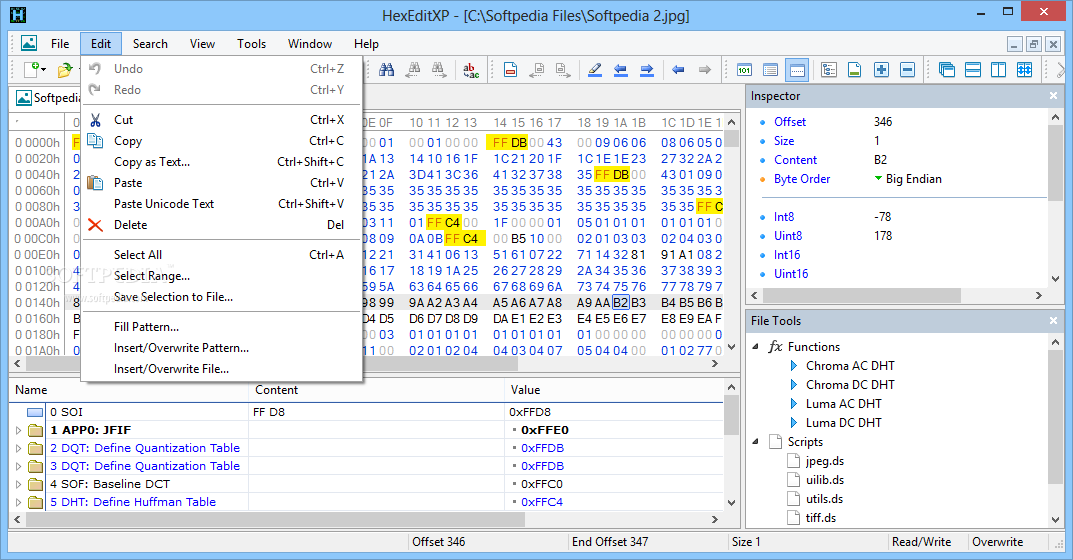Choose Delete from Edit menu
Image resolution: width=1073 pixels, height=560 pixels.
[x=220, y=225]
